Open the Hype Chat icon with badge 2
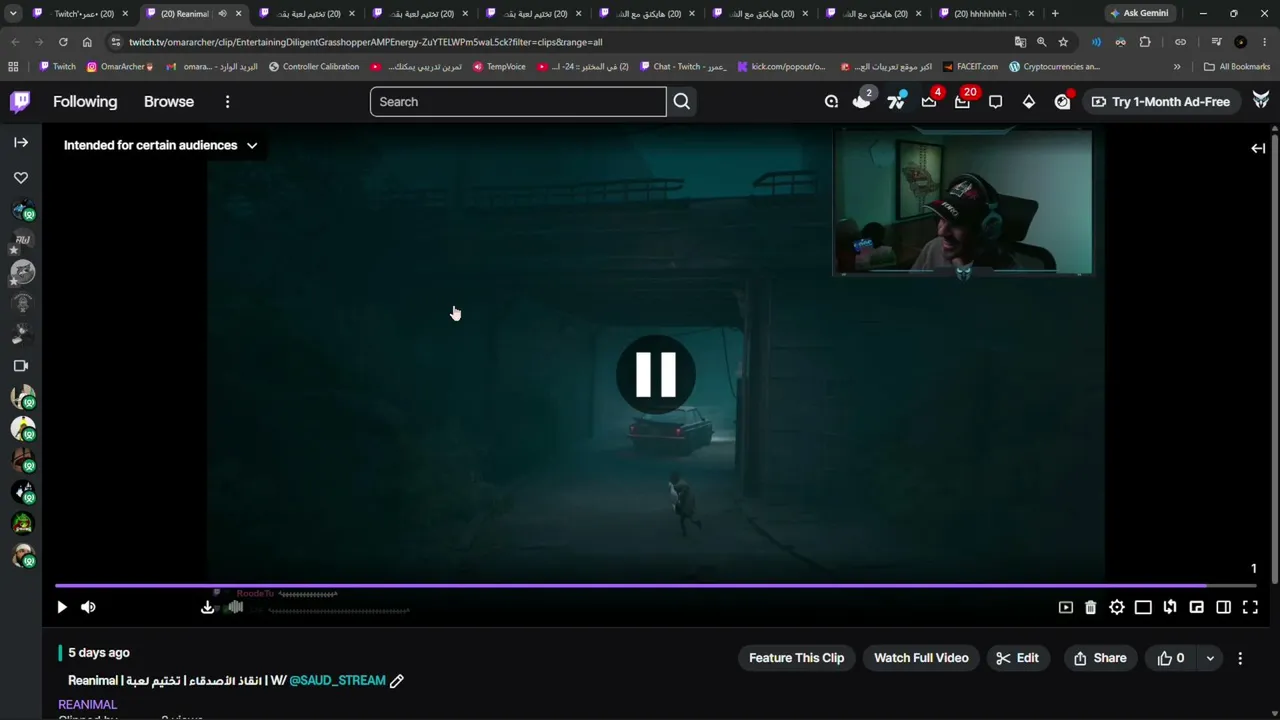Screen dimensions: 1280x720 tap(862, 101)
